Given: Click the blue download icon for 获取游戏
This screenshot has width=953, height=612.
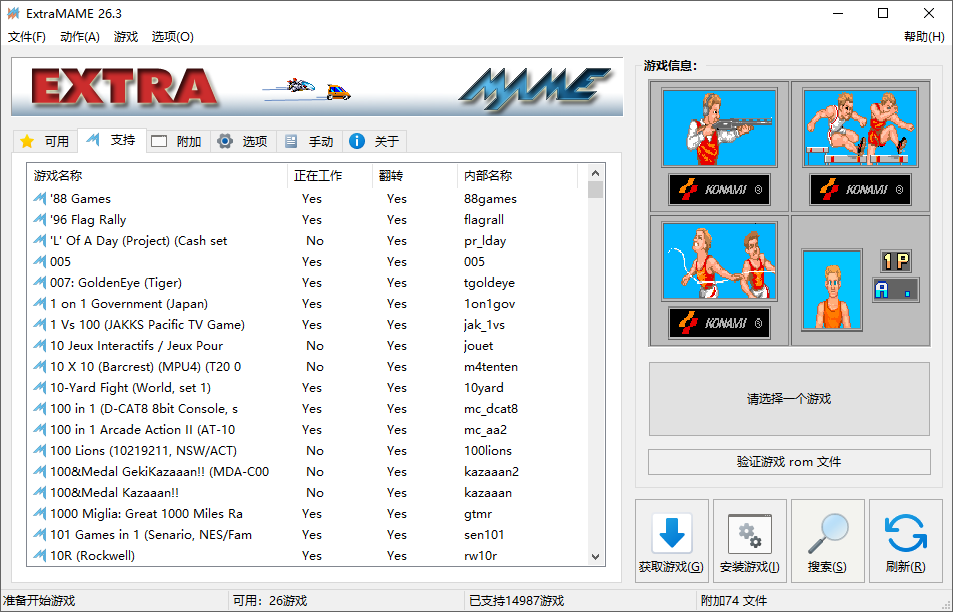Looking at the screenshot, I should click(x=671, y=531).
